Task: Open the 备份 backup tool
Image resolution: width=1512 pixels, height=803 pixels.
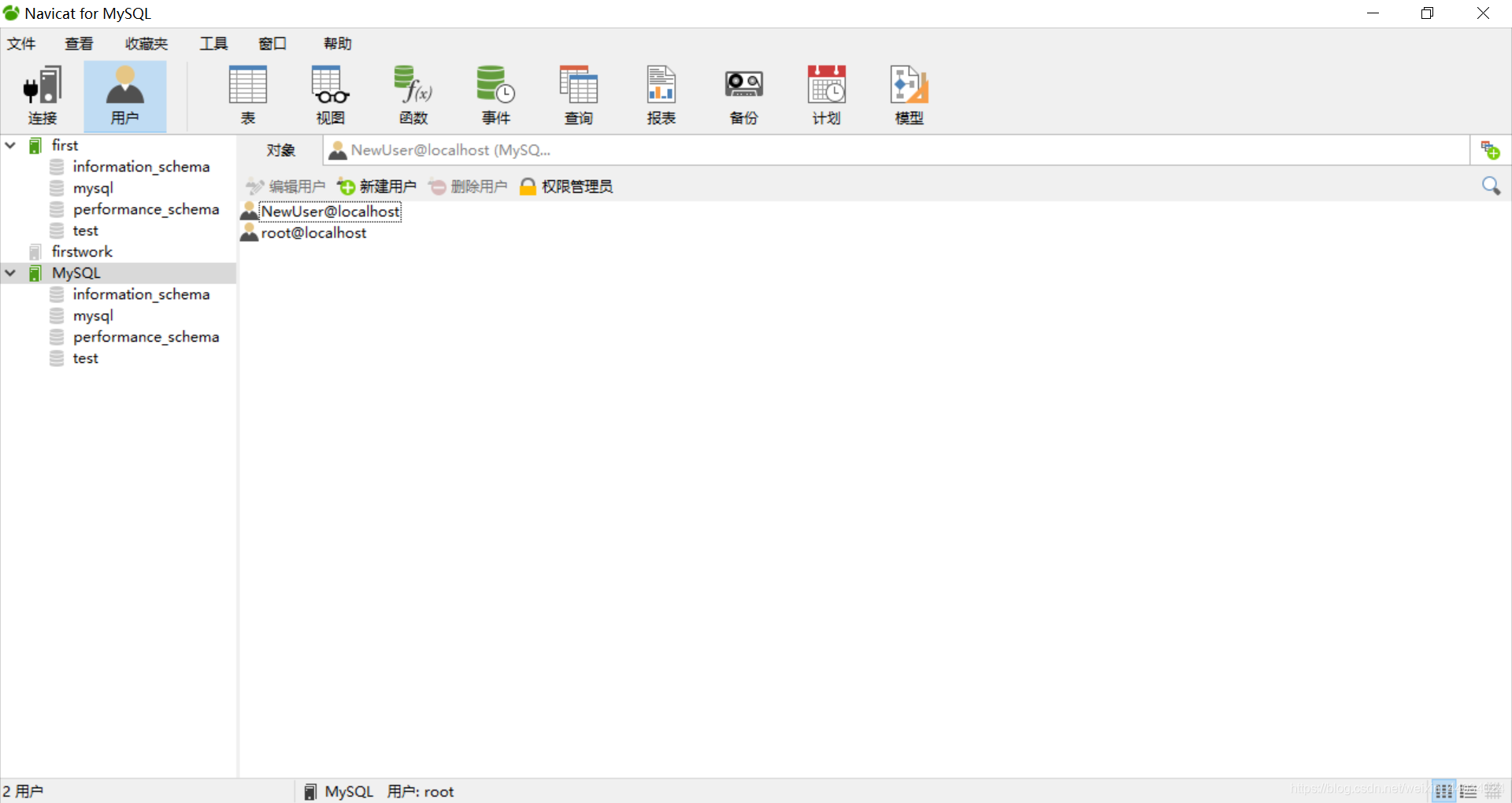Action: [x=744, y=96]
